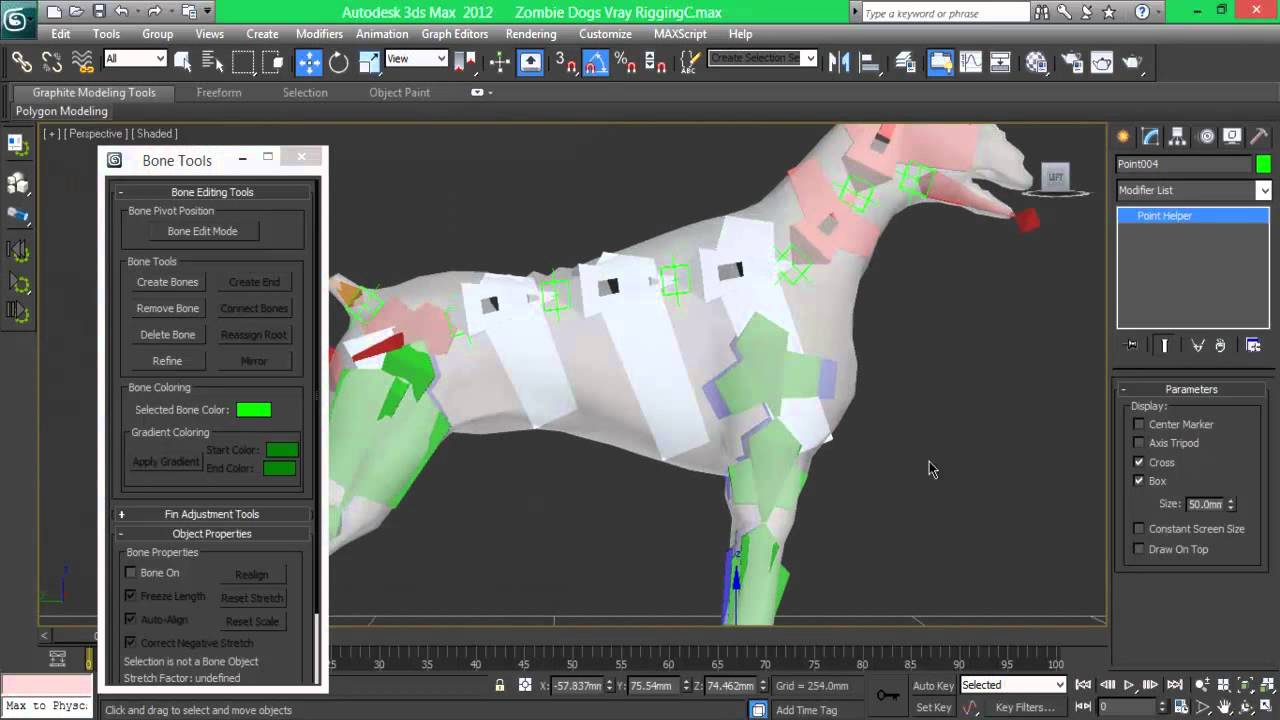Click the Unlink Selection icon
The width and height of the screenshot is (1280, 720).
(52, 62)
